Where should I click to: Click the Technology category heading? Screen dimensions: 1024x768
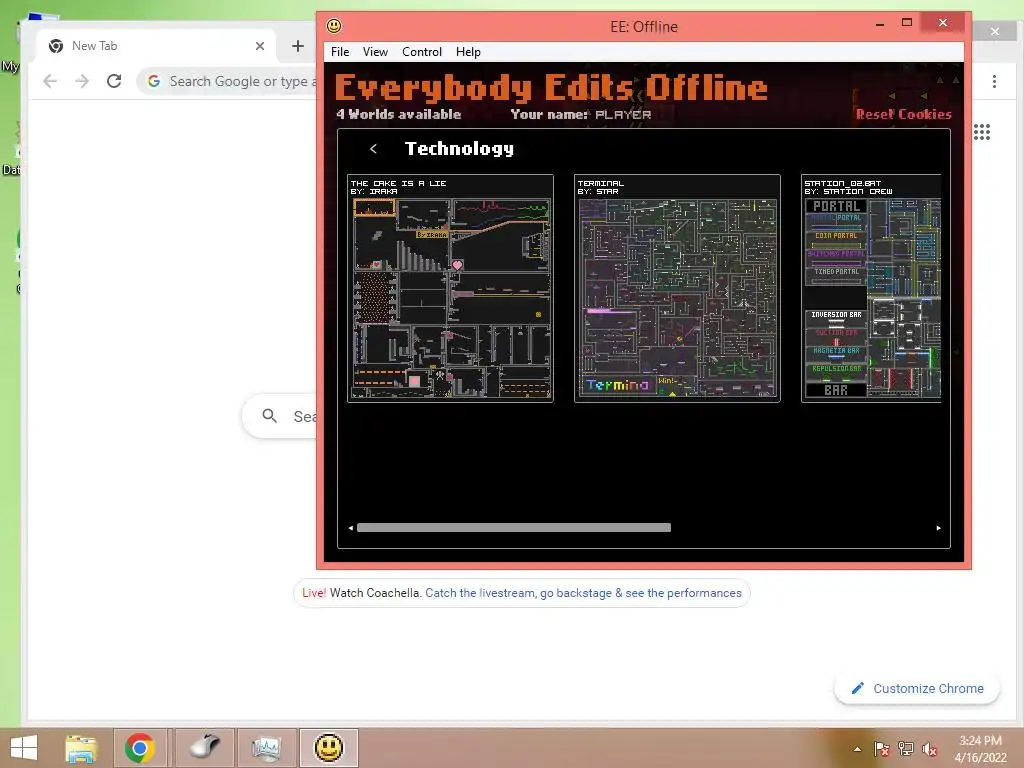coord(459,149)
